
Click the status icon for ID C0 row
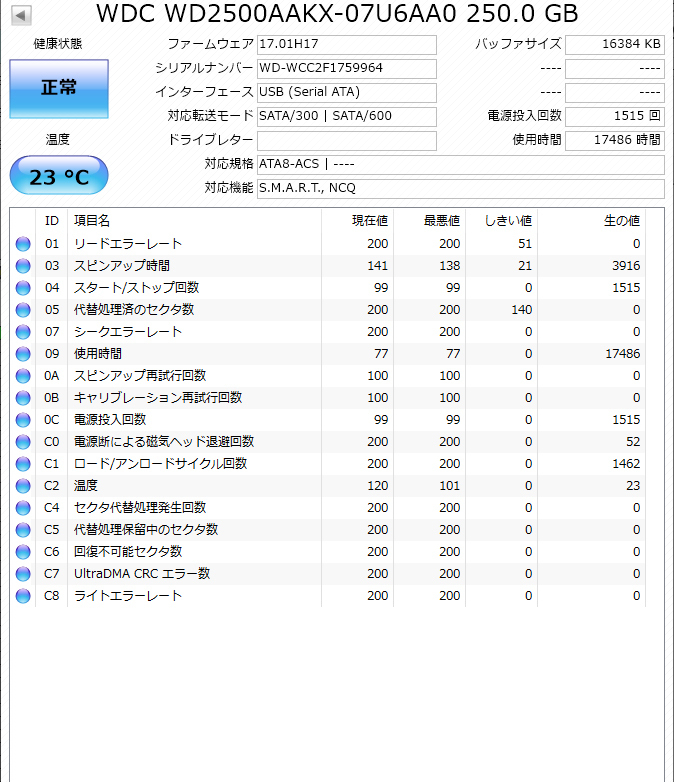[23, 442]
